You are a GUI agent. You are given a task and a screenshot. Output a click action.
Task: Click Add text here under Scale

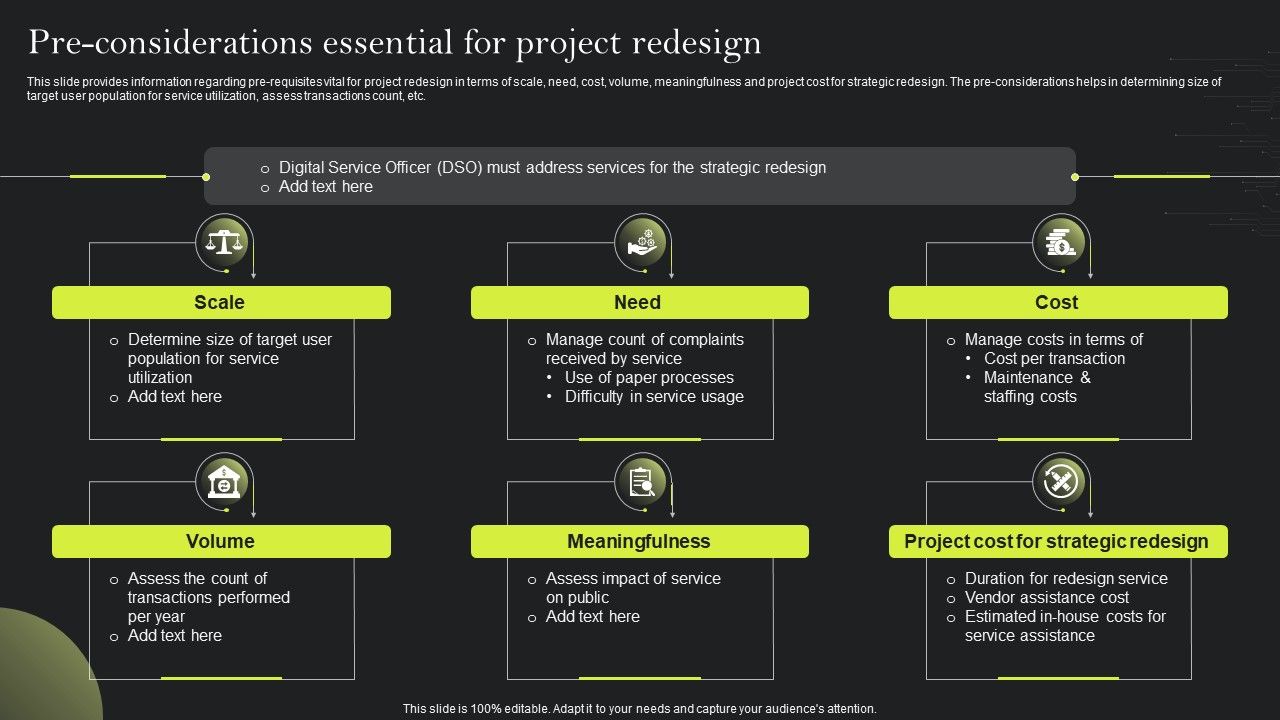(x=174, y=397)
